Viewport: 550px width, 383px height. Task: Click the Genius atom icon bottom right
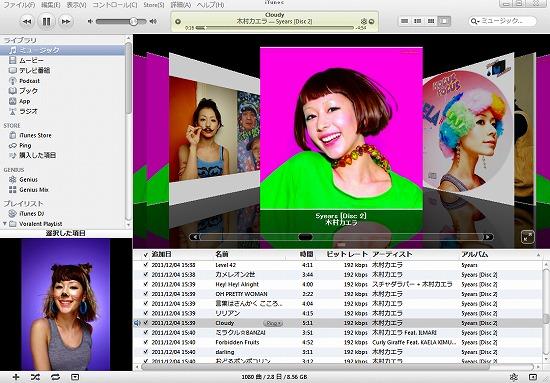tap(514, 377)
